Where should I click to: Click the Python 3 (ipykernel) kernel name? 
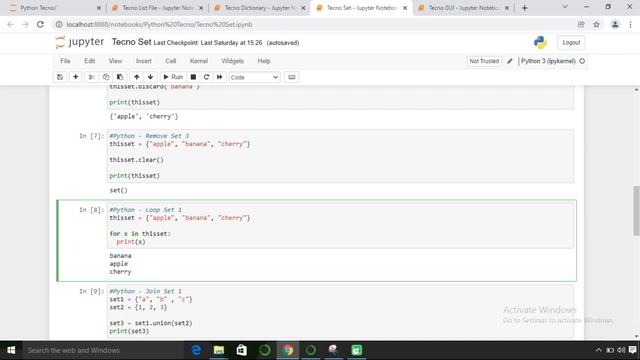(548, 61)
